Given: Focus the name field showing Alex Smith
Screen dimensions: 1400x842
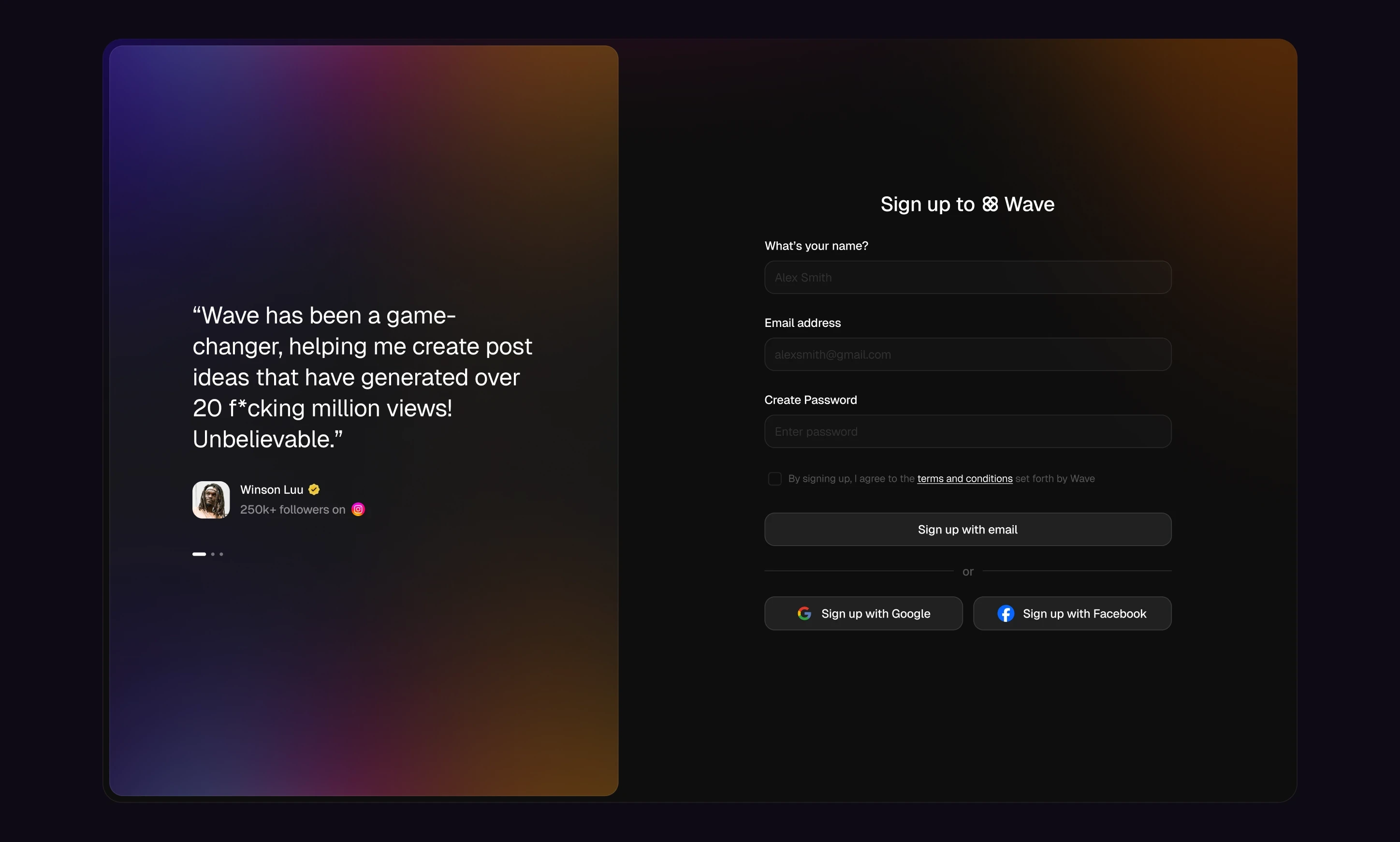Looking at the screenshot, I should pos(967,278).
